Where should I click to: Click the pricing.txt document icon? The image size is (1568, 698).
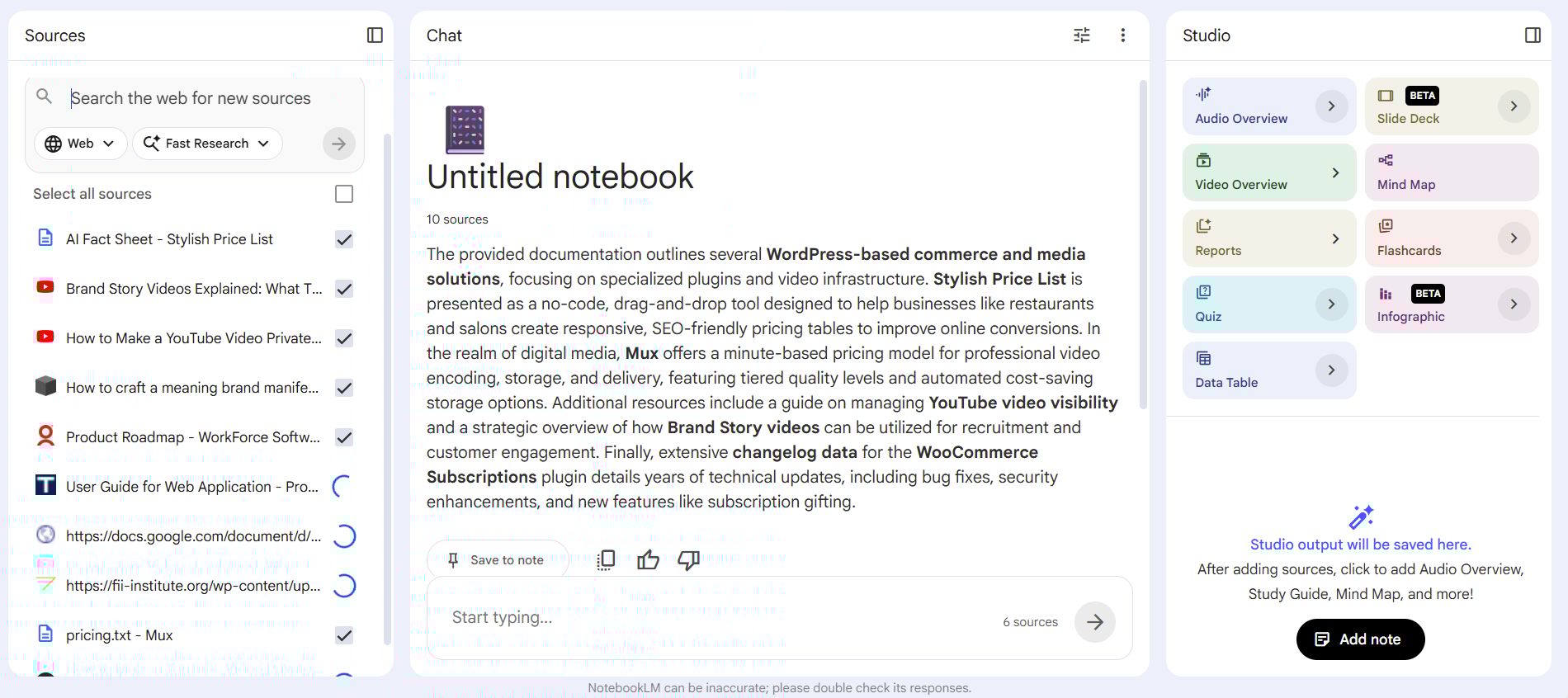pos(46,634)
